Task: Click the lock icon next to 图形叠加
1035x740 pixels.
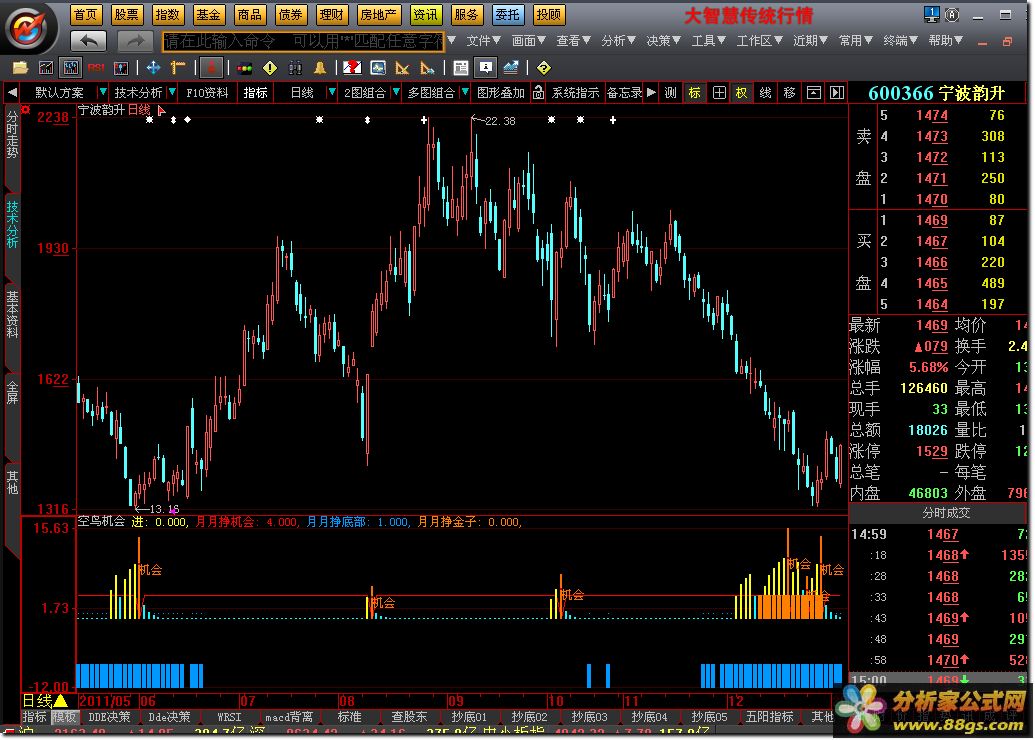Action: pos(539,92)
